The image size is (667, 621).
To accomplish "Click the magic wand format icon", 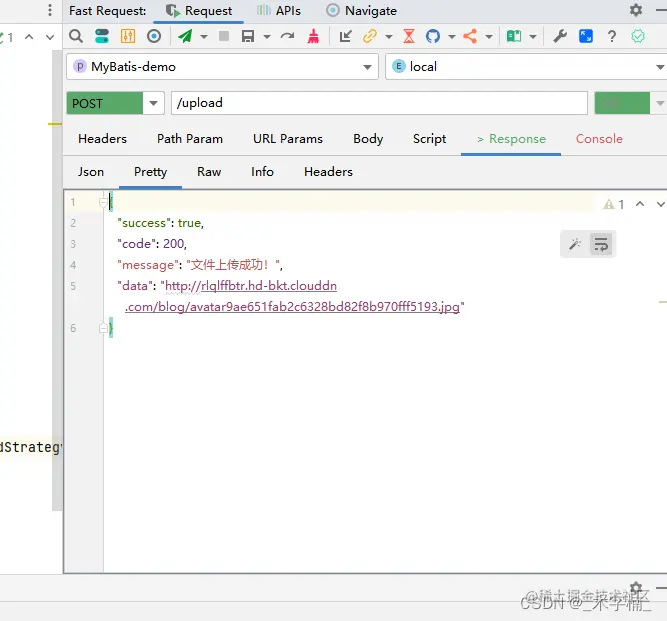I will click(x=575, y=244).
